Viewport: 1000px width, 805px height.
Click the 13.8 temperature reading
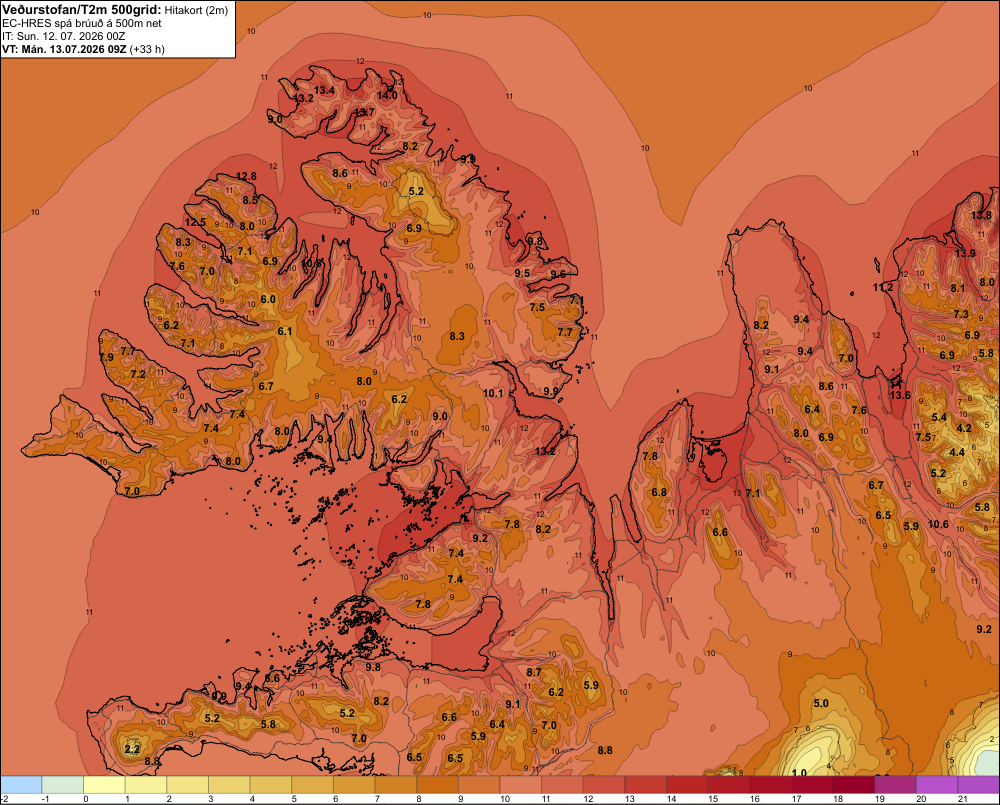tap(981, 215)
